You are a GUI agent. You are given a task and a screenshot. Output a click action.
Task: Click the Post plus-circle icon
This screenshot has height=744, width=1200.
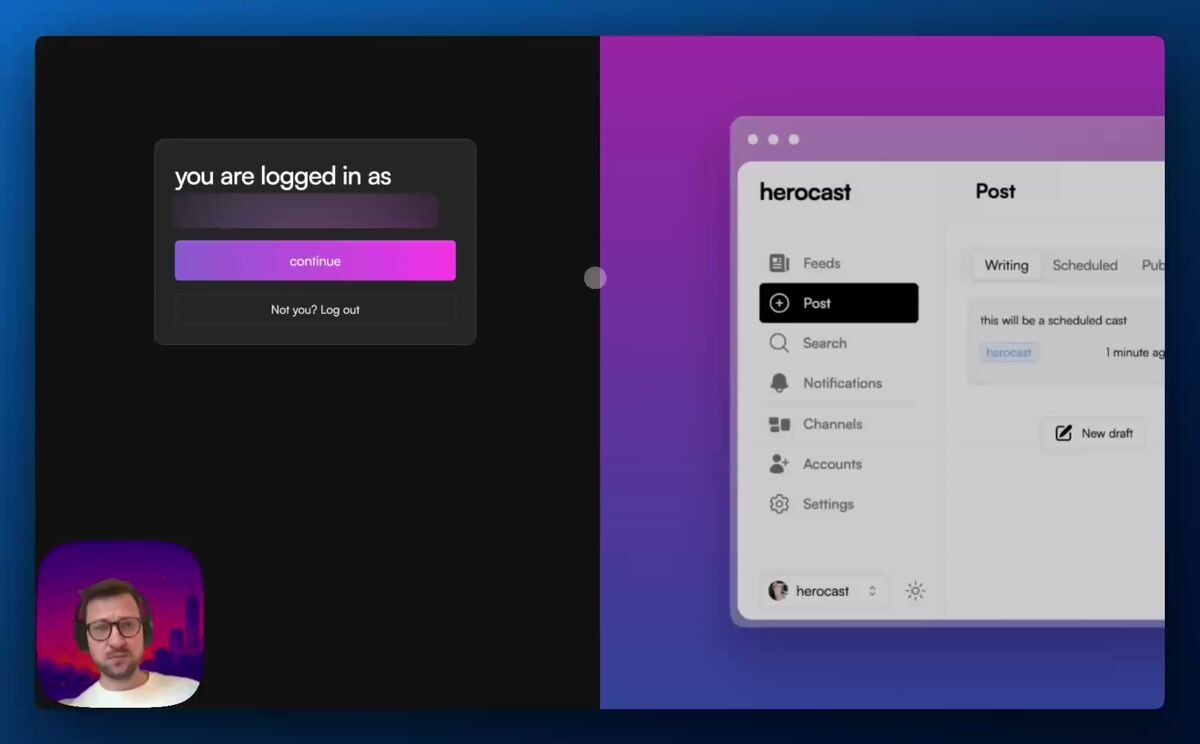coord(779,303)
